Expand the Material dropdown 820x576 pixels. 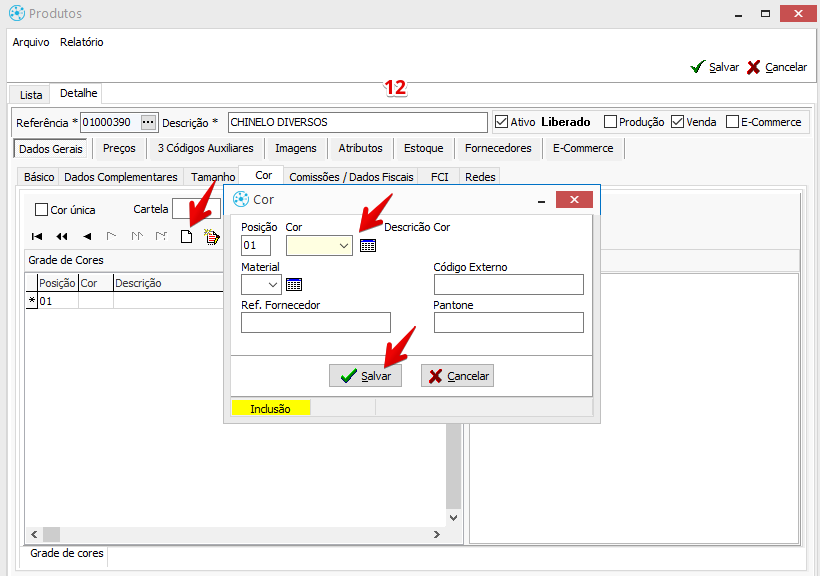272,285
